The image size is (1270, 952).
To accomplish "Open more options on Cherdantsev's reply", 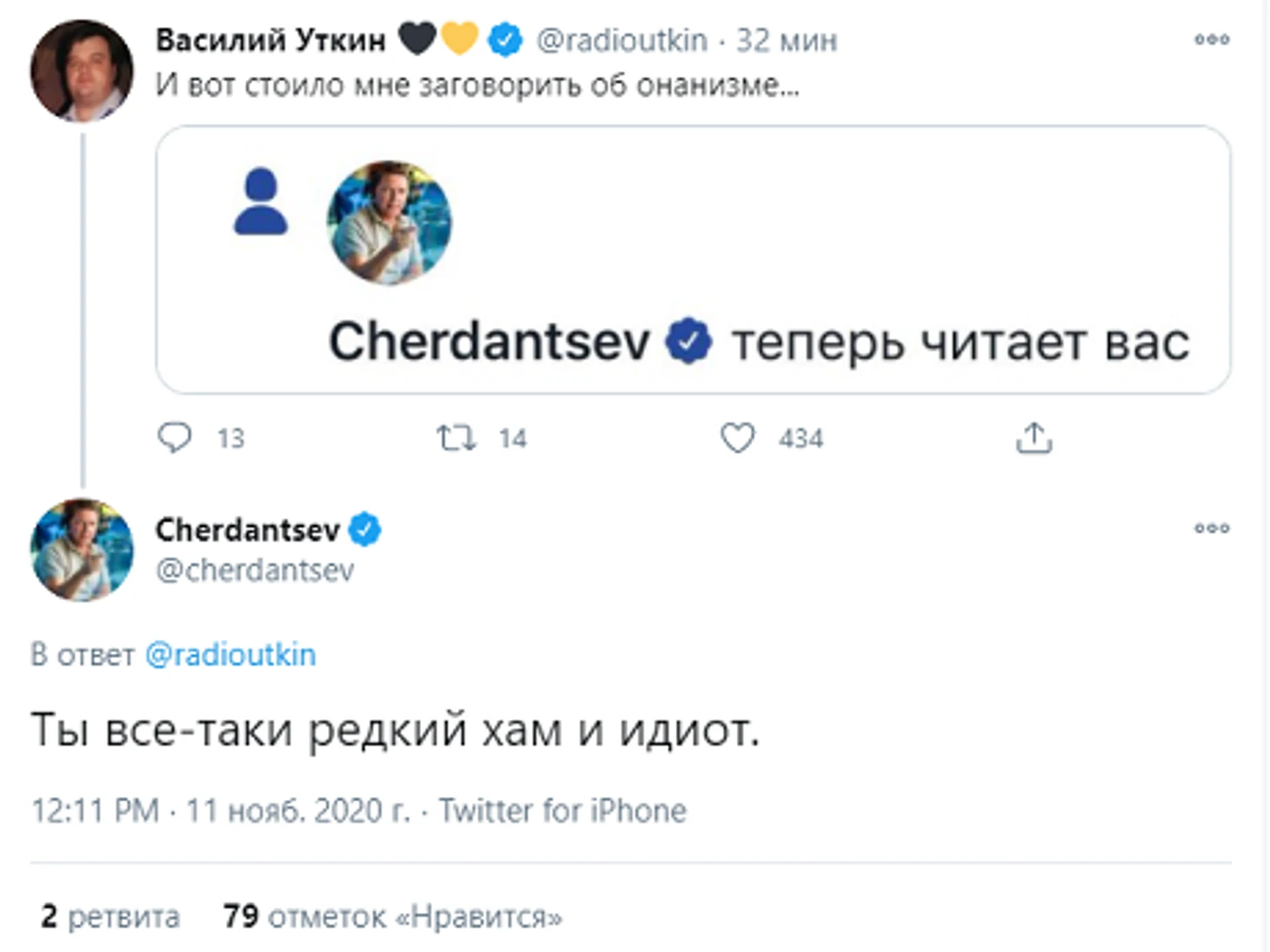I will click(1212, 528).
